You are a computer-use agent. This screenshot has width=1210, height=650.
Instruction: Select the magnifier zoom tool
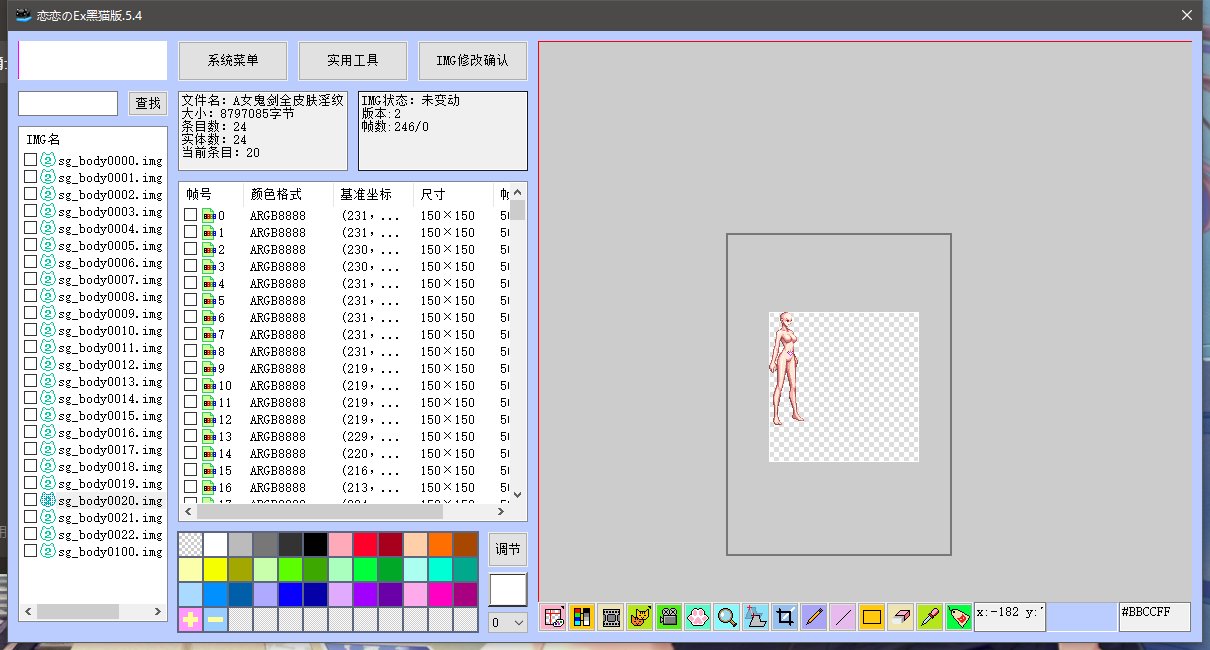727,617
